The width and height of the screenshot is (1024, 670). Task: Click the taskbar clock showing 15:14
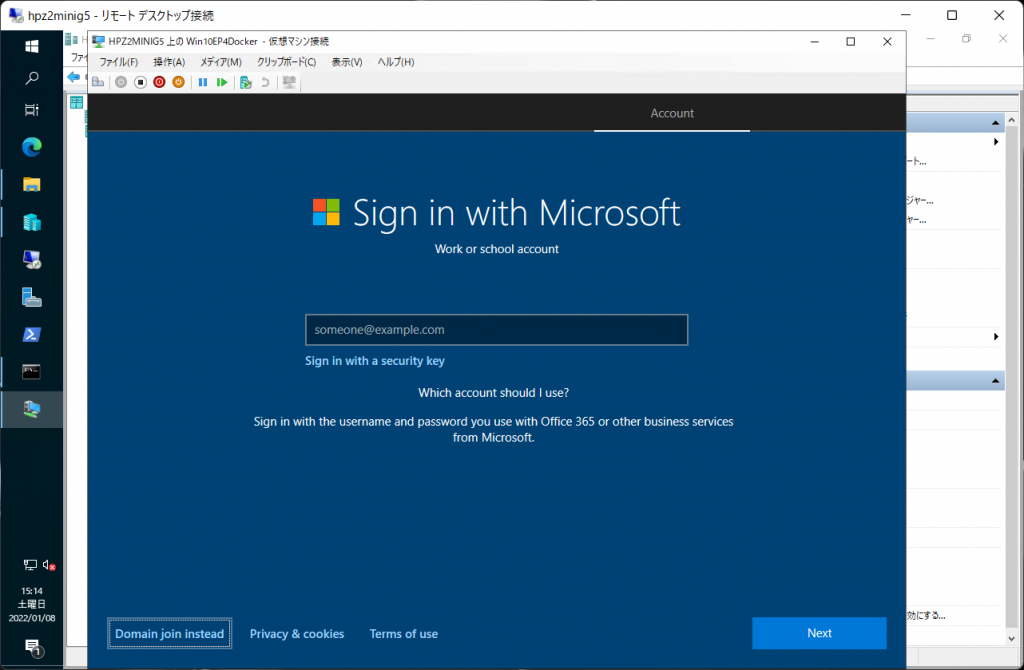coord(31,604)
